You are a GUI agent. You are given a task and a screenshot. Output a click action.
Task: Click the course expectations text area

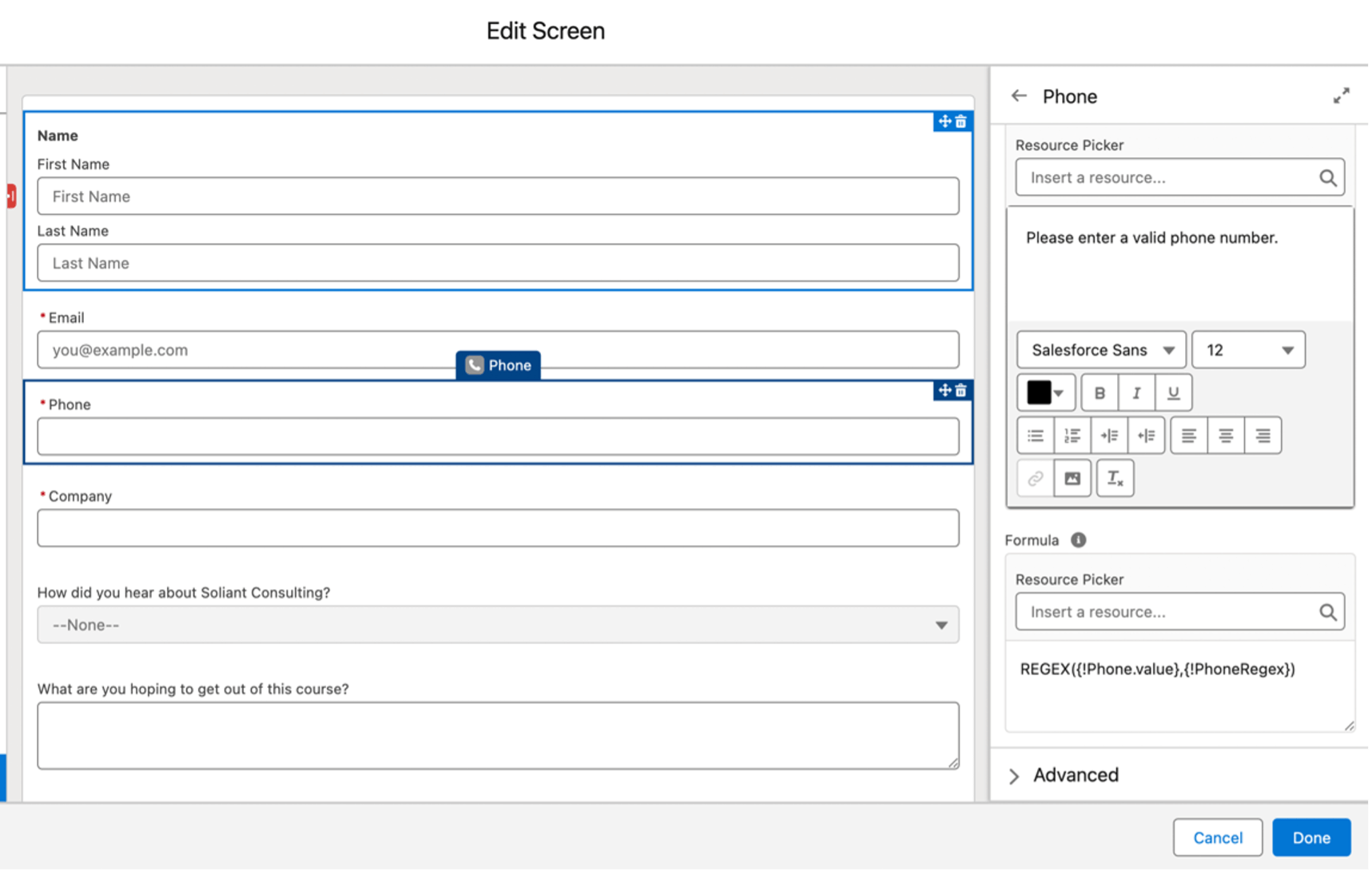click(x=499, y=737)
